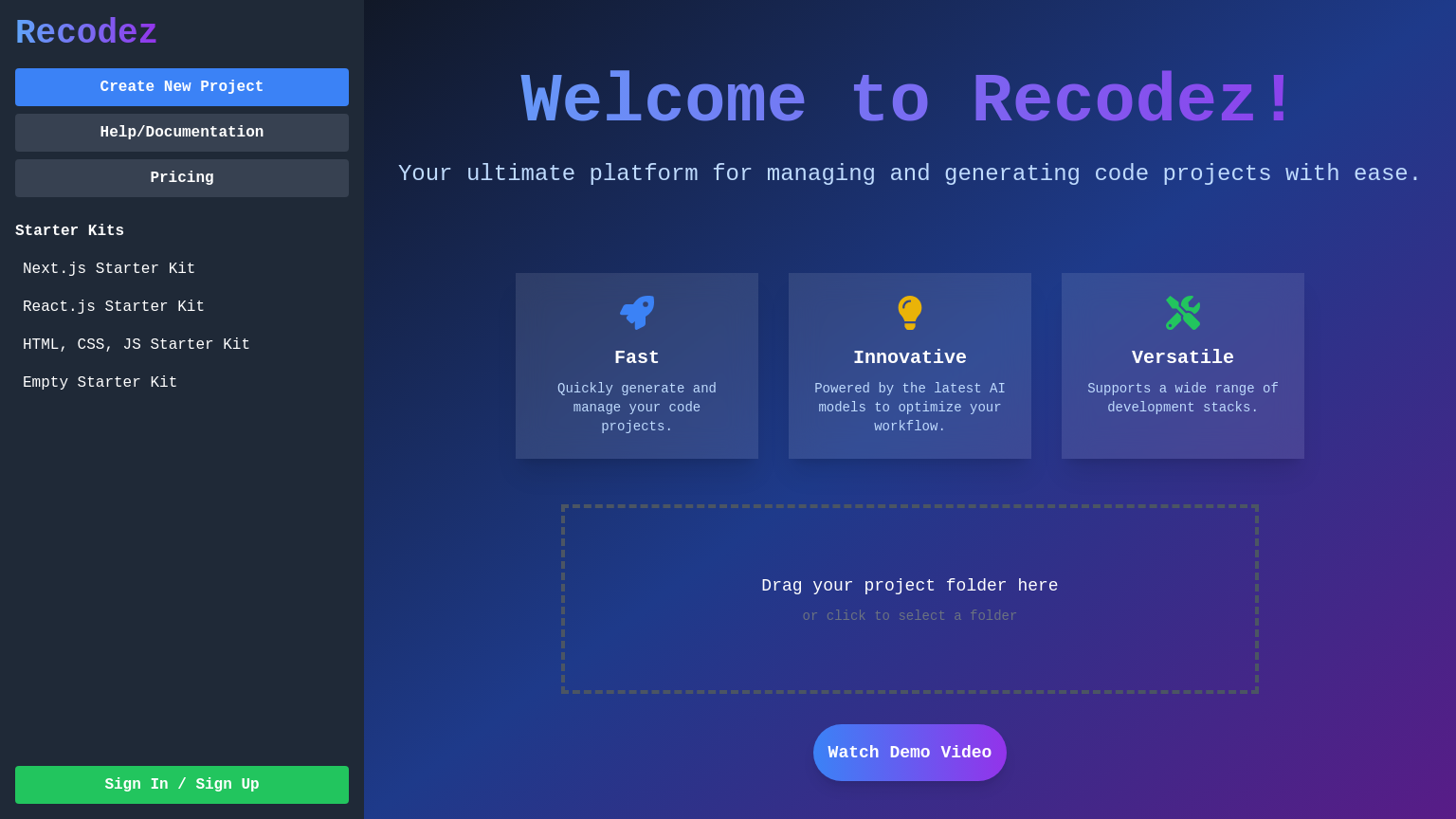Click the "Welcome to Recodez!" headline
This screenshot has width=1456, height=819.
tap(910, 101)
